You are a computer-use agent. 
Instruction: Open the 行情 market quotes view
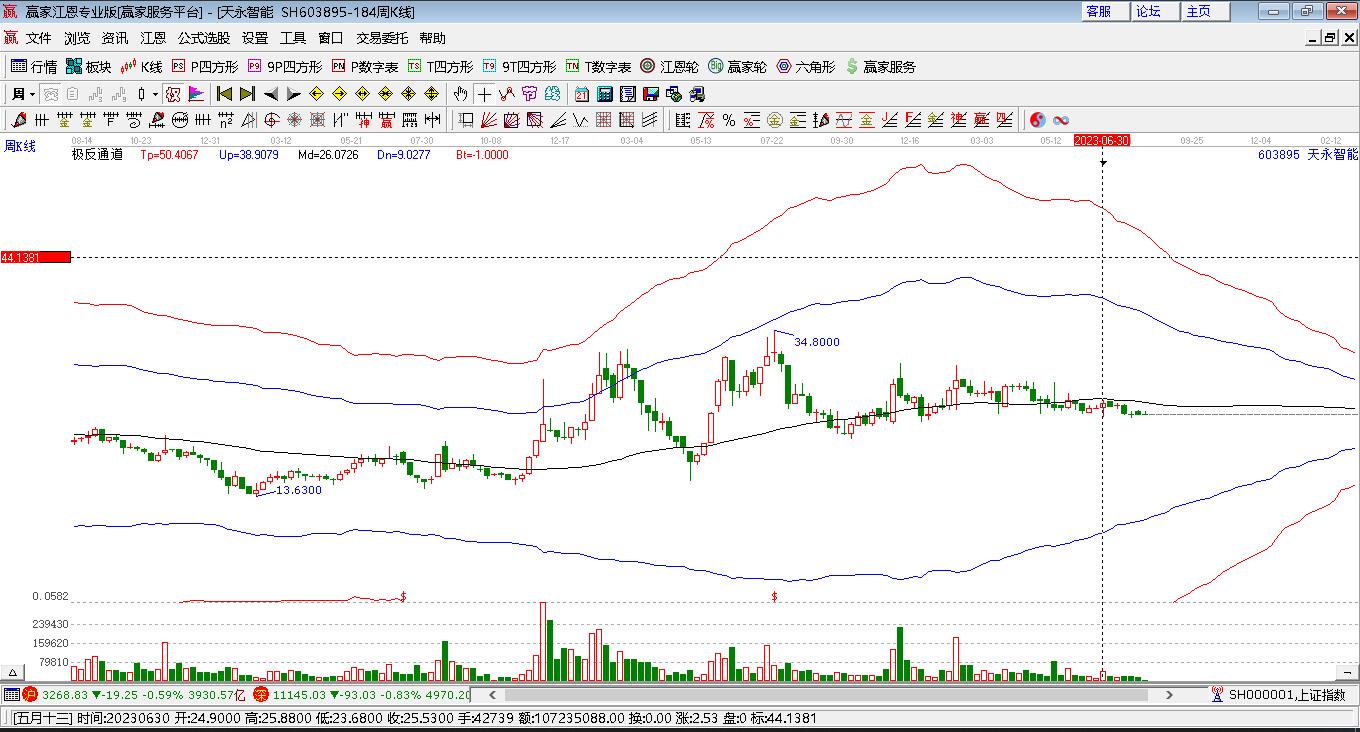34,67
